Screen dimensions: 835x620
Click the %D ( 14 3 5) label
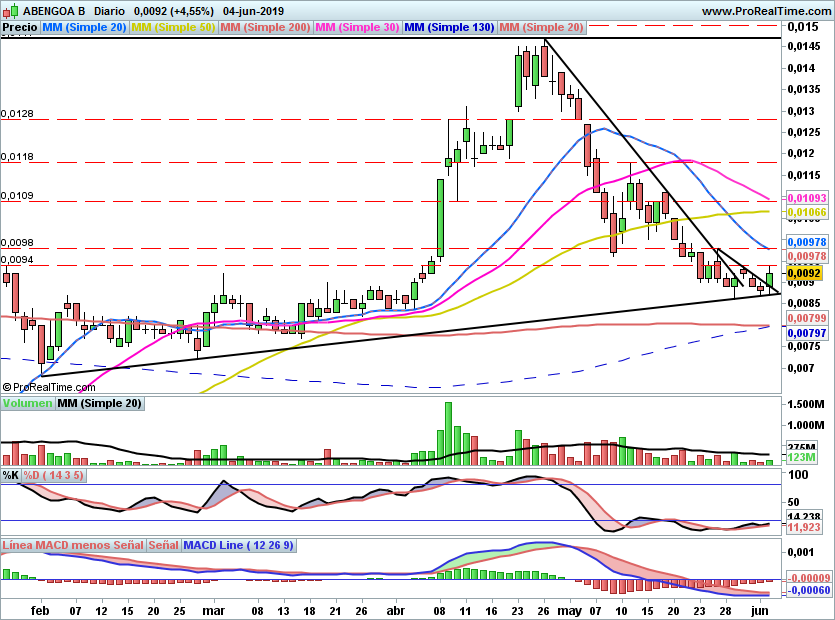(53, 475)
